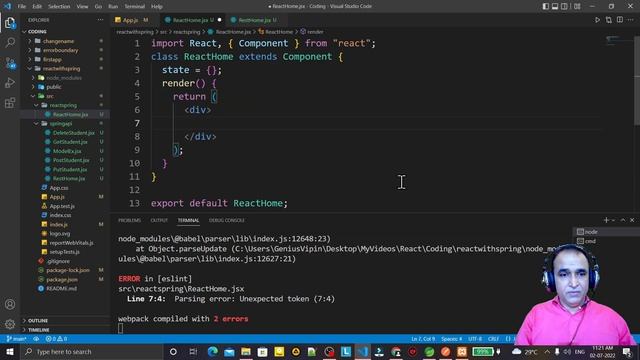
Task: Open DeleteStudent.jsx in the explorer
Action: point(73,133)
